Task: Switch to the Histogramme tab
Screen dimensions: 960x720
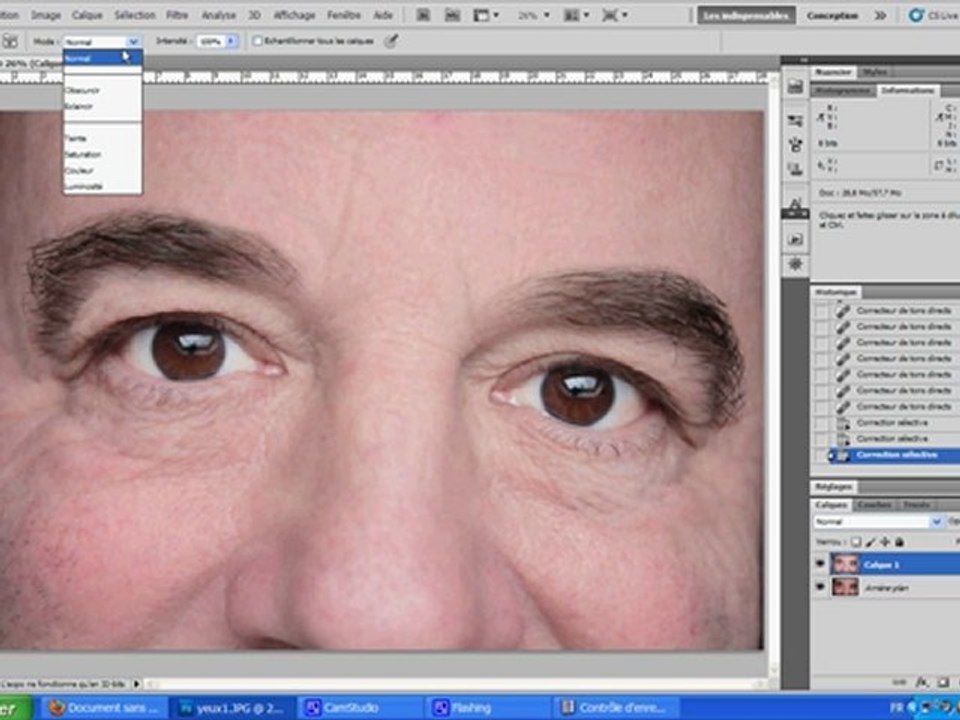Action: point(843,90)
